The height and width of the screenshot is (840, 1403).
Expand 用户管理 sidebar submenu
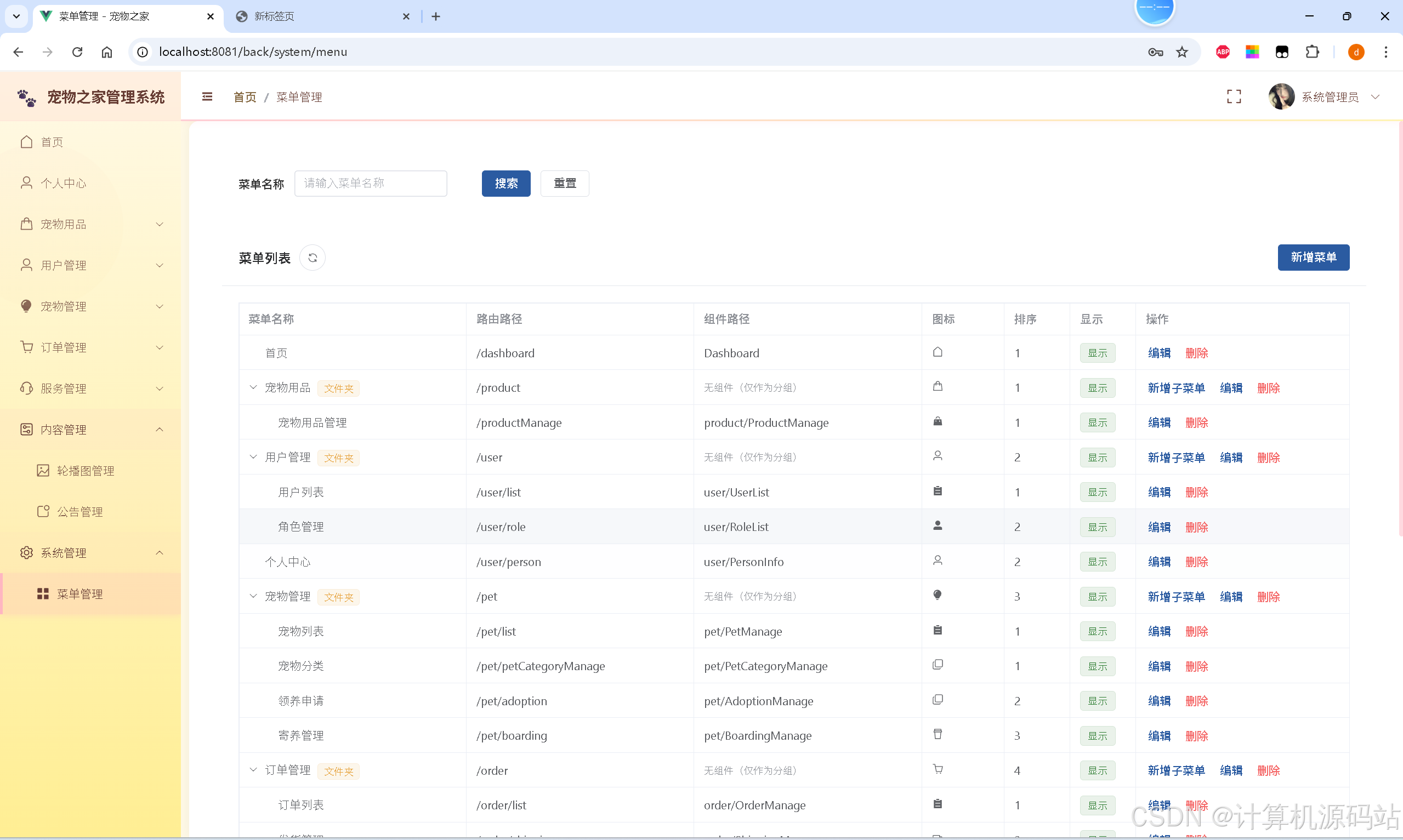coord(160,265)
